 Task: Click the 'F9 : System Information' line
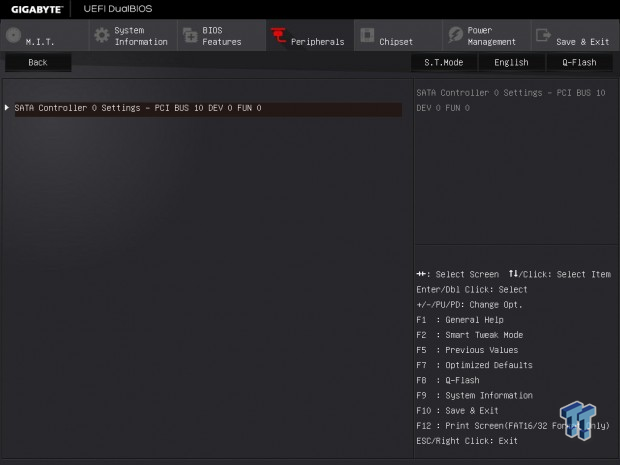coord(474,395)
